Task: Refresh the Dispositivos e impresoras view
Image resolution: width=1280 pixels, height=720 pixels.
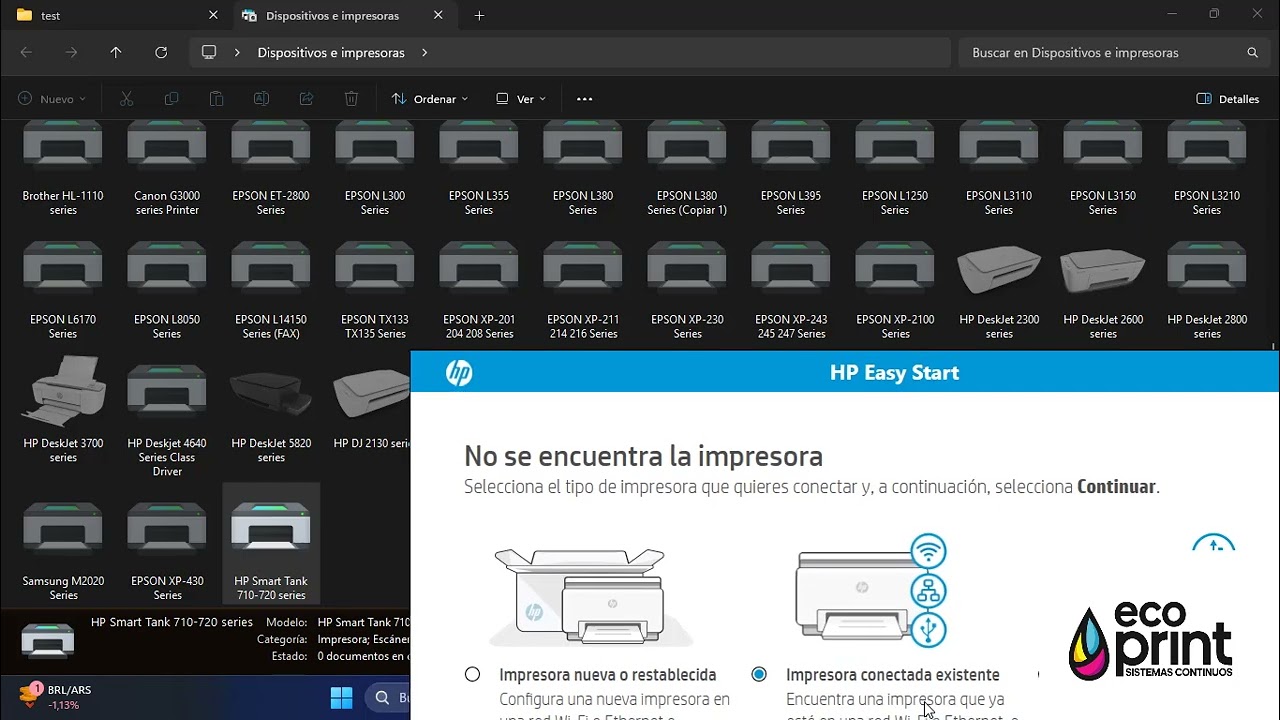Action: [x=161, y=53]
